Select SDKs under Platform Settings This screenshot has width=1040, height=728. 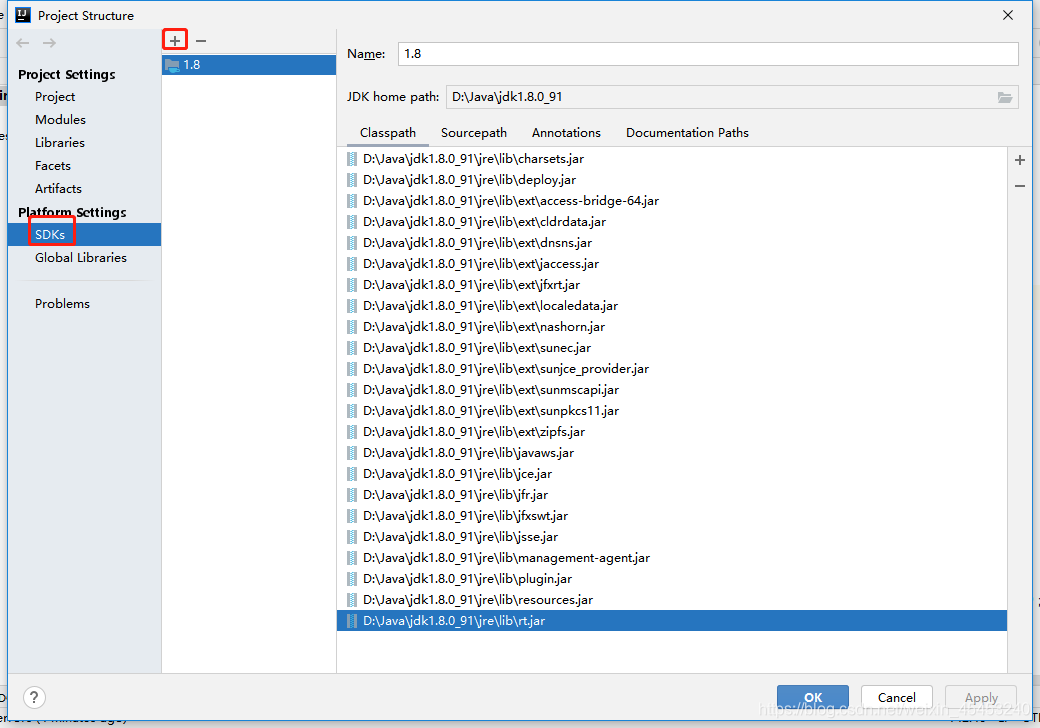coord(84,235)
